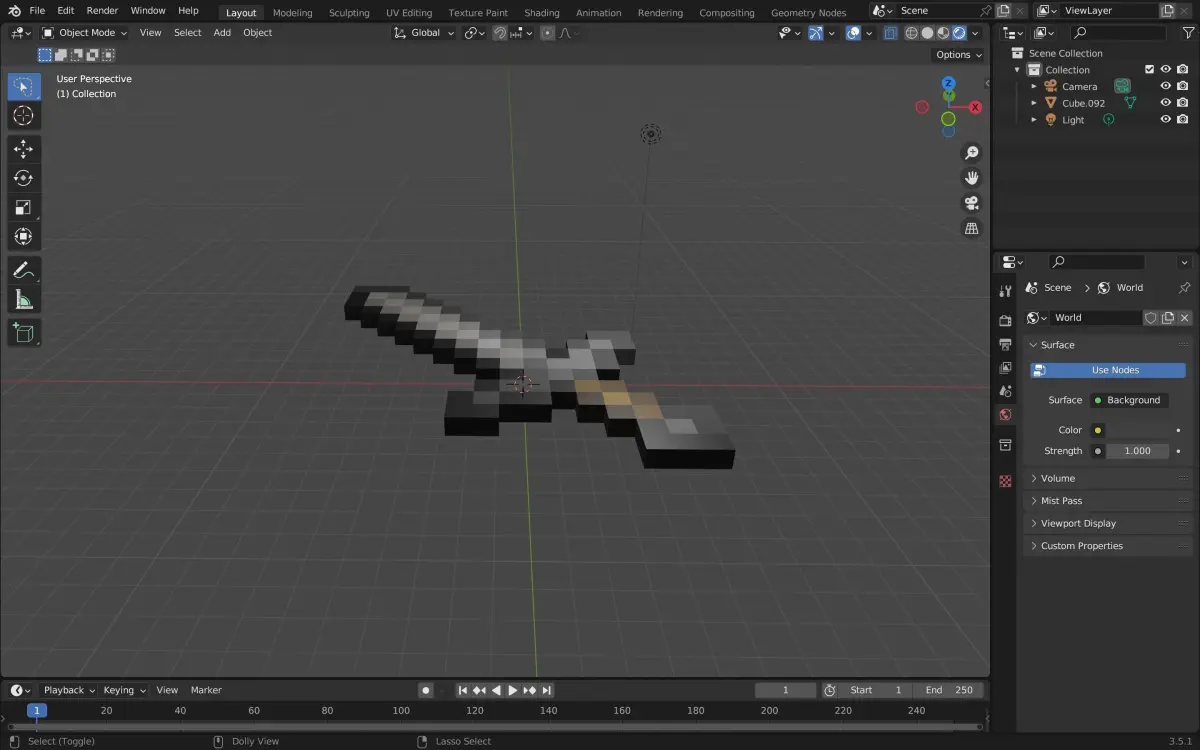Click the fake user shield icon
Viewport: 1200px width, 750px height.
pyautogui.click(x=1151, y=318)
